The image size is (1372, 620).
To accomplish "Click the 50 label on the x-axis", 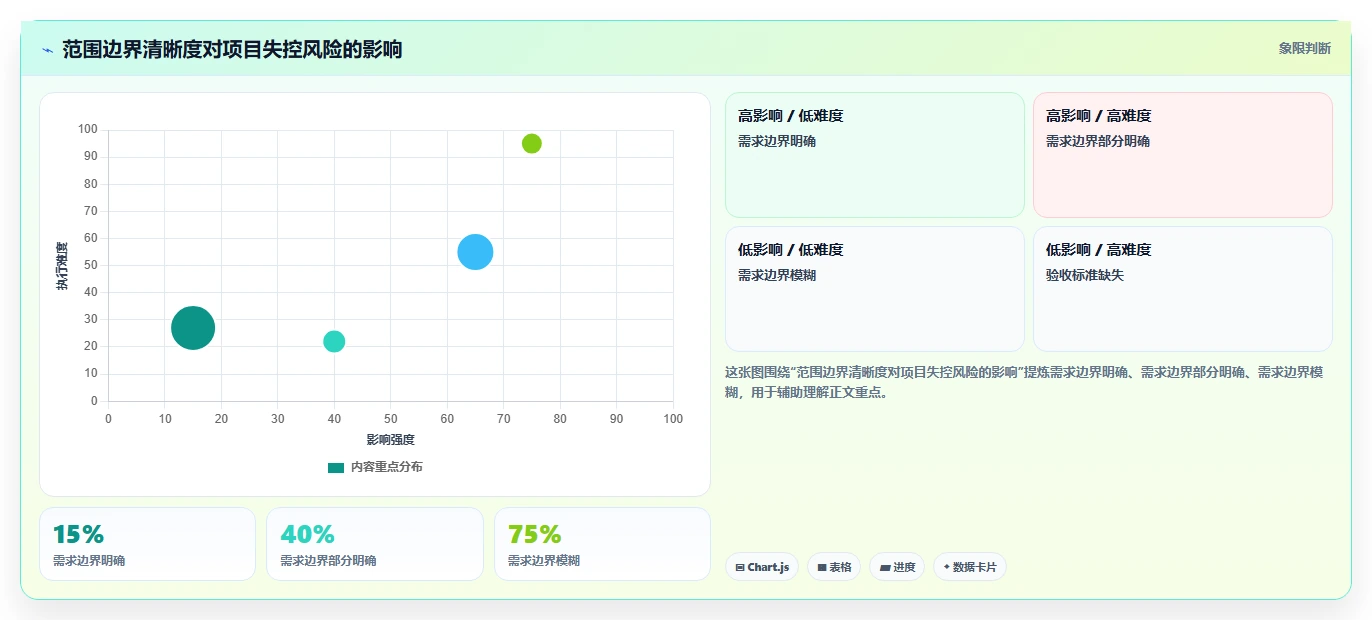I will click(x=391, y=419).
